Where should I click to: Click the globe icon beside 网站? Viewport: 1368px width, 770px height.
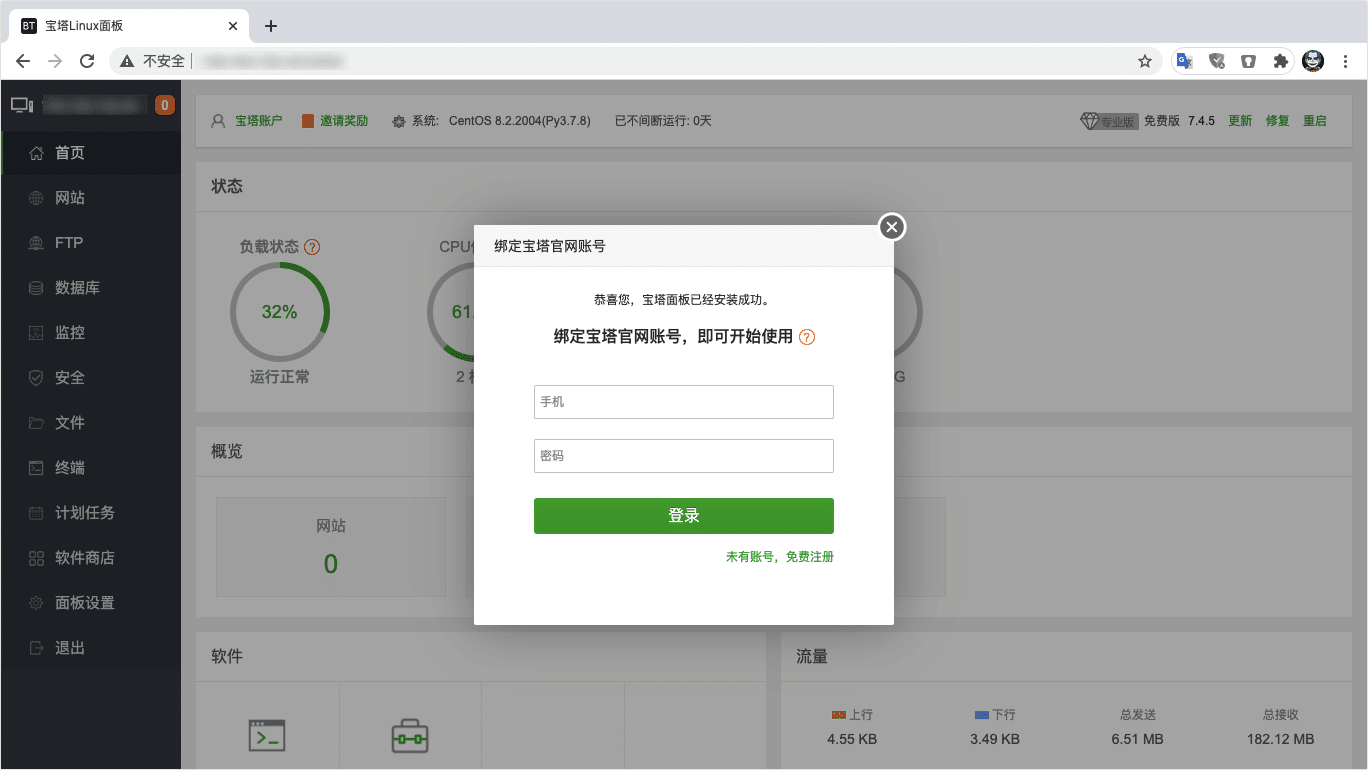click(36, 198)
